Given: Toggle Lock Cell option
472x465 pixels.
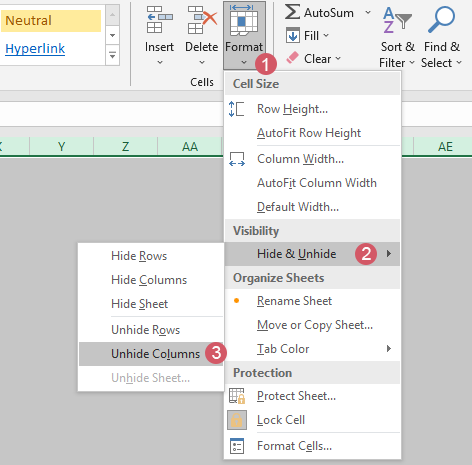Looking at the screenshot, I should pos(312,420).
